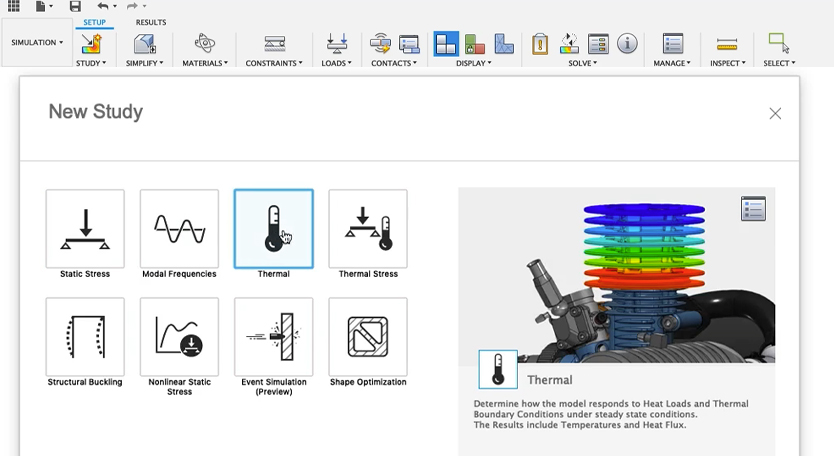The image size is (834, 456).
Task: Select Event Simulation (Preview) study
Action: (273, 337)
